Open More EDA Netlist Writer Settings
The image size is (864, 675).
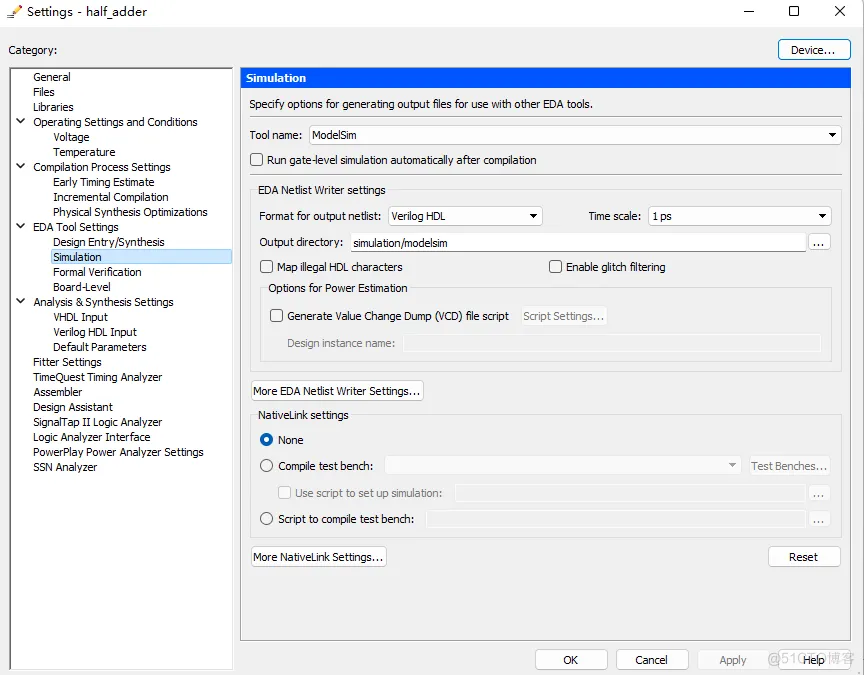[x=337, y=391]
